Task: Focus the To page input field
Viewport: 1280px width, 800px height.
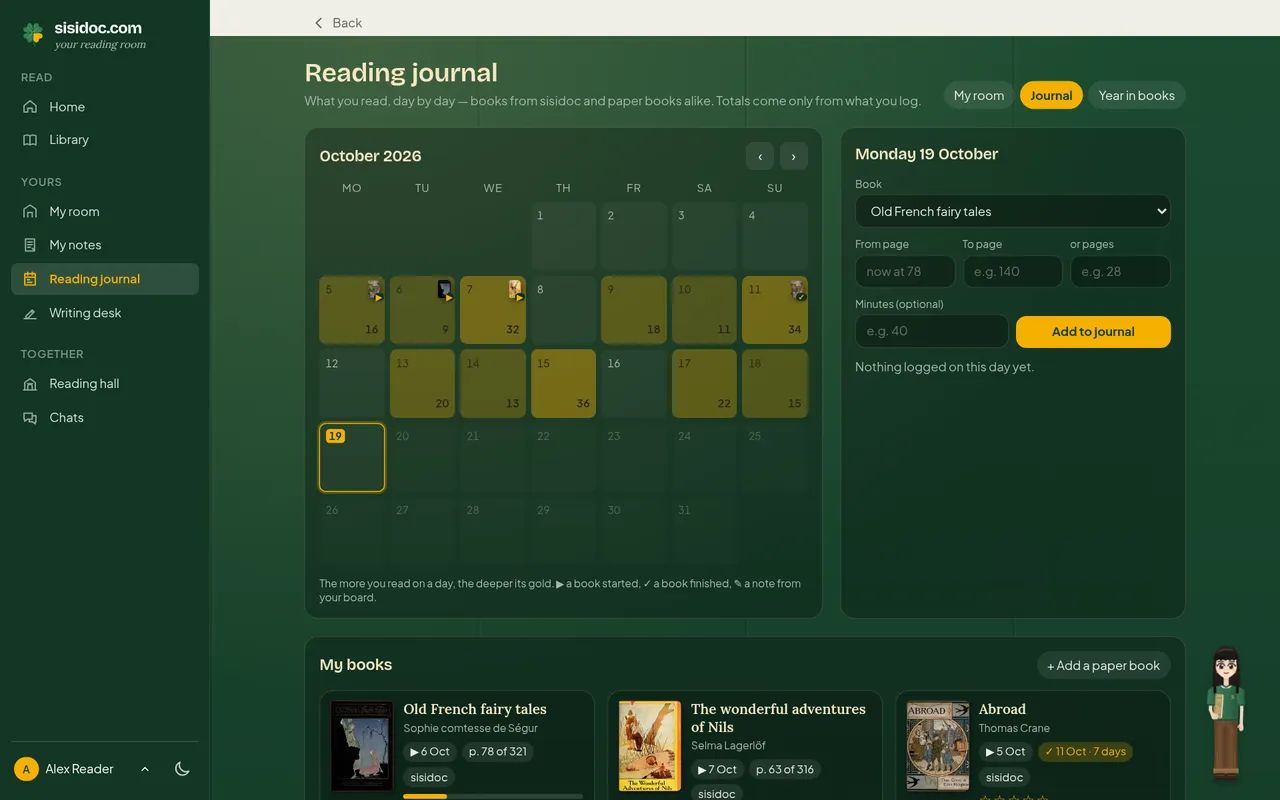Action: click(x=1013, y=271)
